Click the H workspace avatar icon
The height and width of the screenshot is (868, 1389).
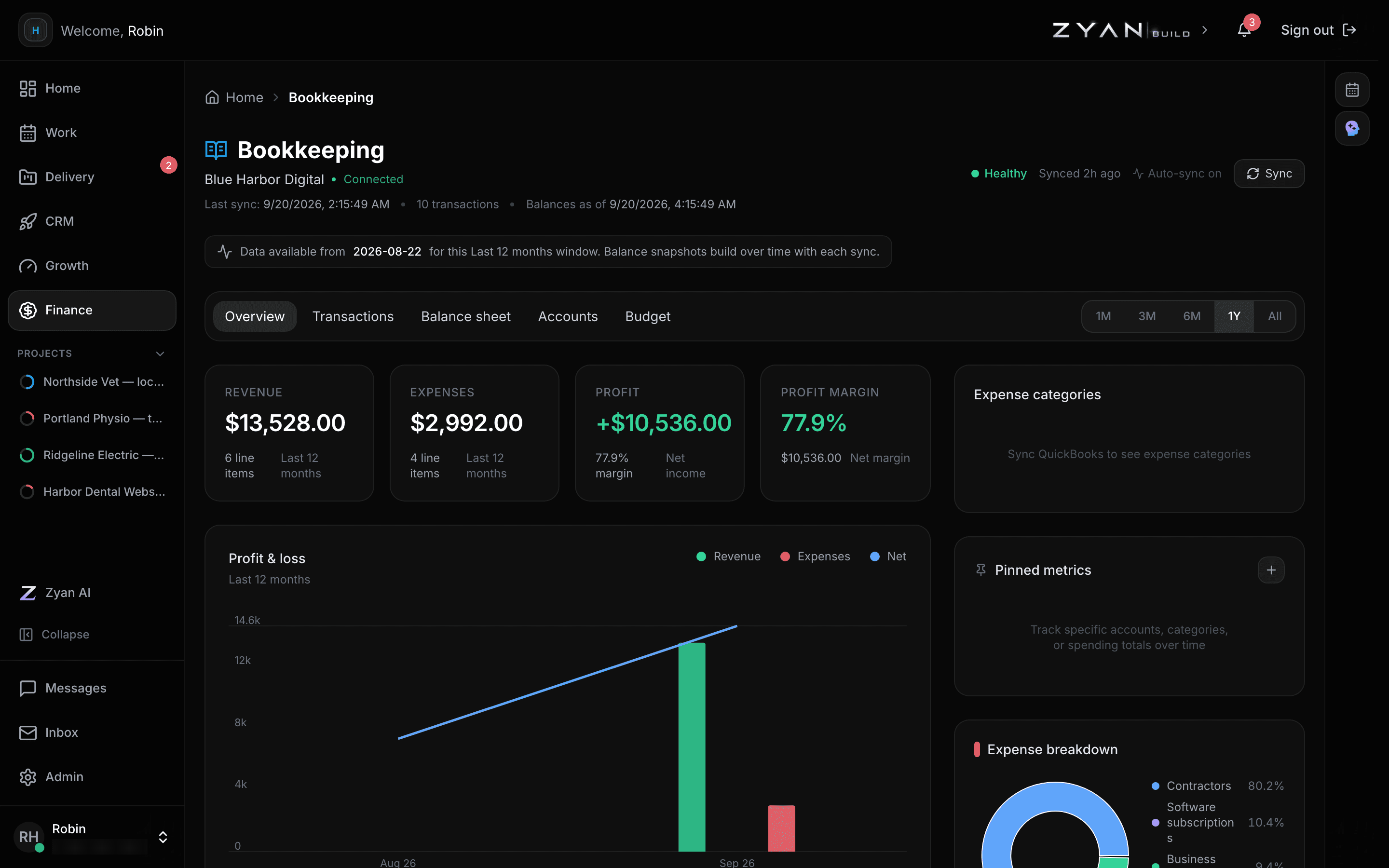(x=36, y=30)
